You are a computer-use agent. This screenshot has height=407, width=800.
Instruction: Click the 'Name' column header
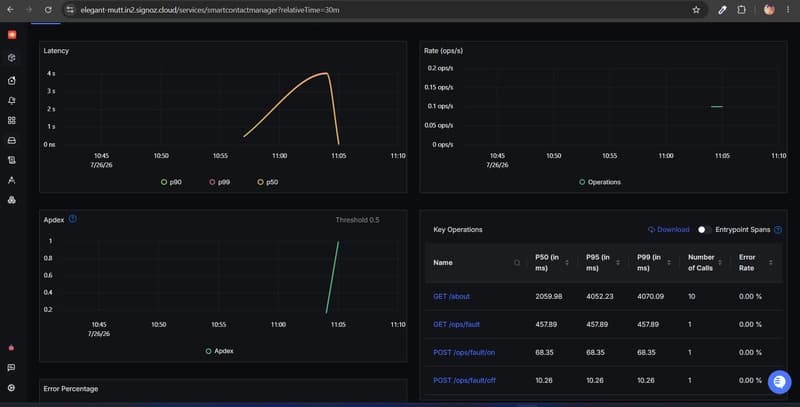pos(443,263)
